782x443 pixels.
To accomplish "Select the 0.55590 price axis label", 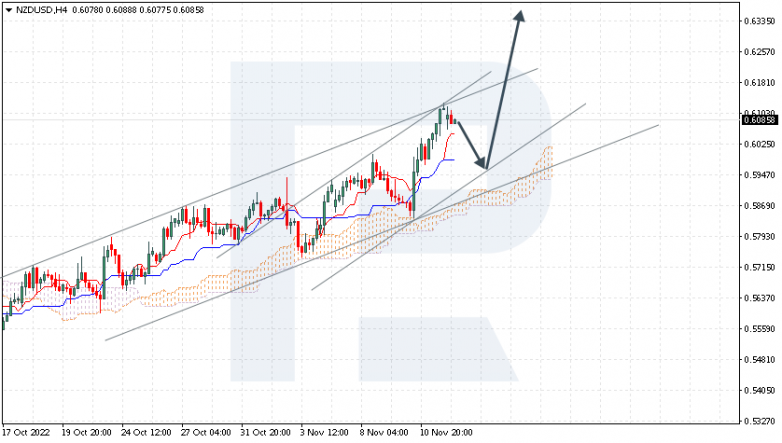I will [760, 329].
